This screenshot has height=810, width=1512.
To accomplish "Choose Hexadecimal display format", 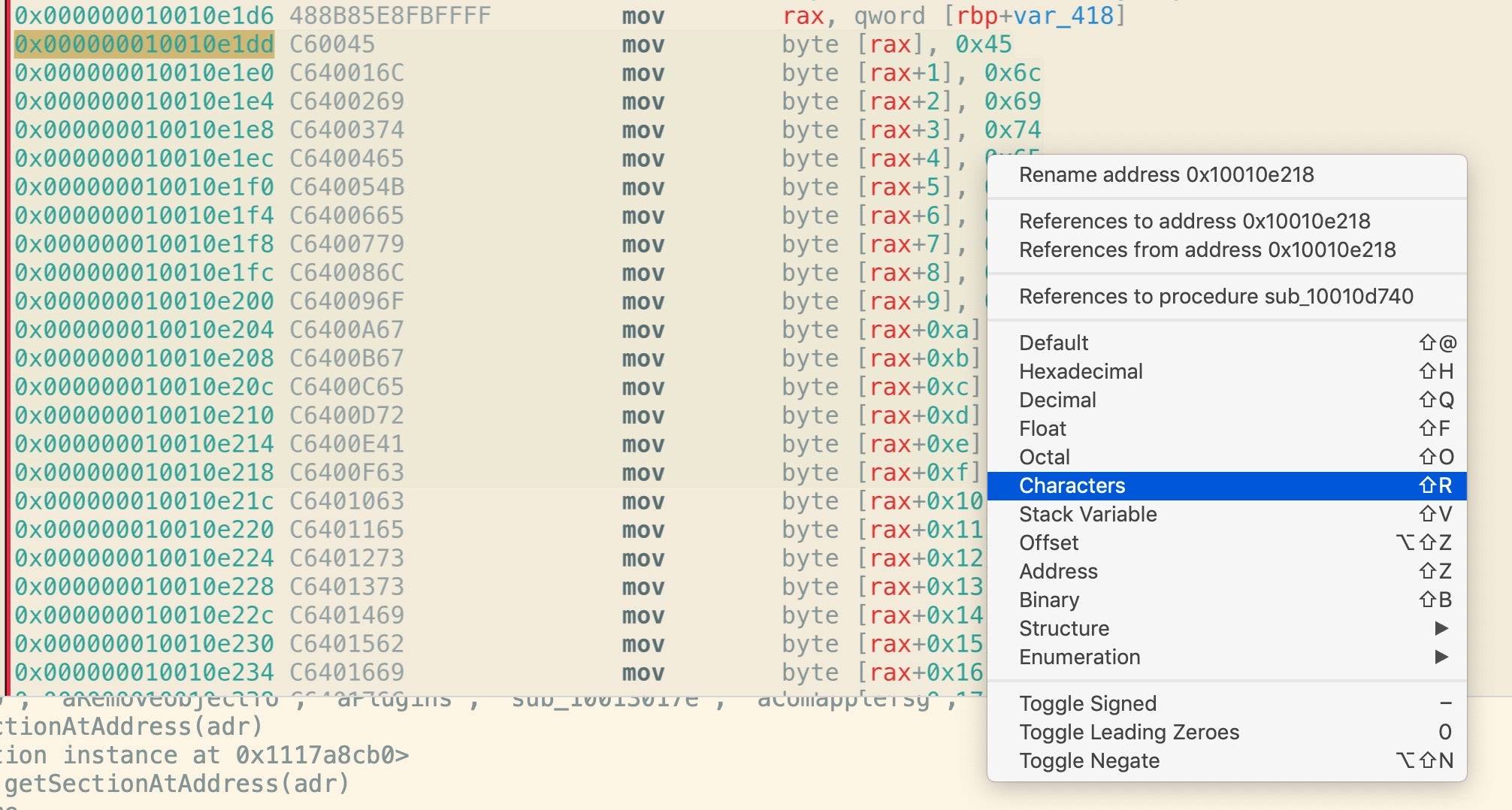I will click(x=1081, y=371).
